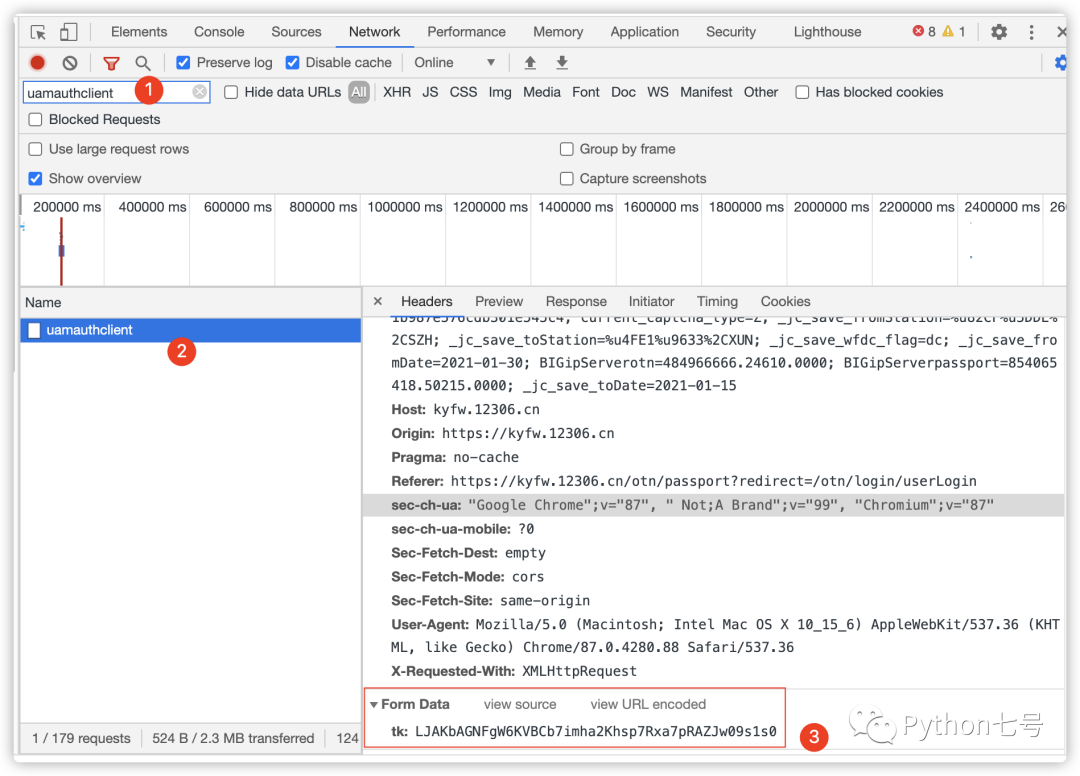This screenshot has height=776, width=1080.
Task: Click view URL encoded link
Action: coord(648,704)
